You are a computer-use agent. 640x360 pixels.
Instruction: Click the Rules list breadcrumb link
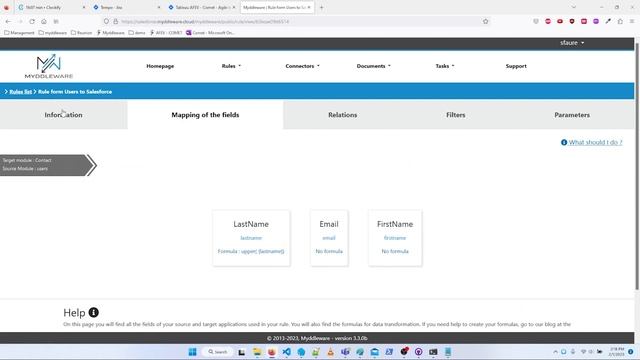point(21,92)
